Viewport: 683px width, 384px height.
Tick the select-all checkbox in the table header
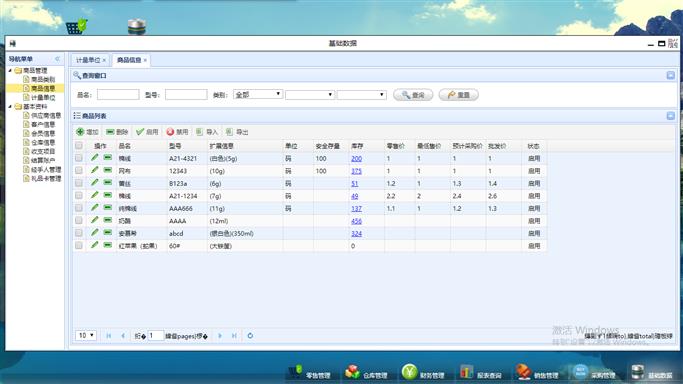click(79, 145)
